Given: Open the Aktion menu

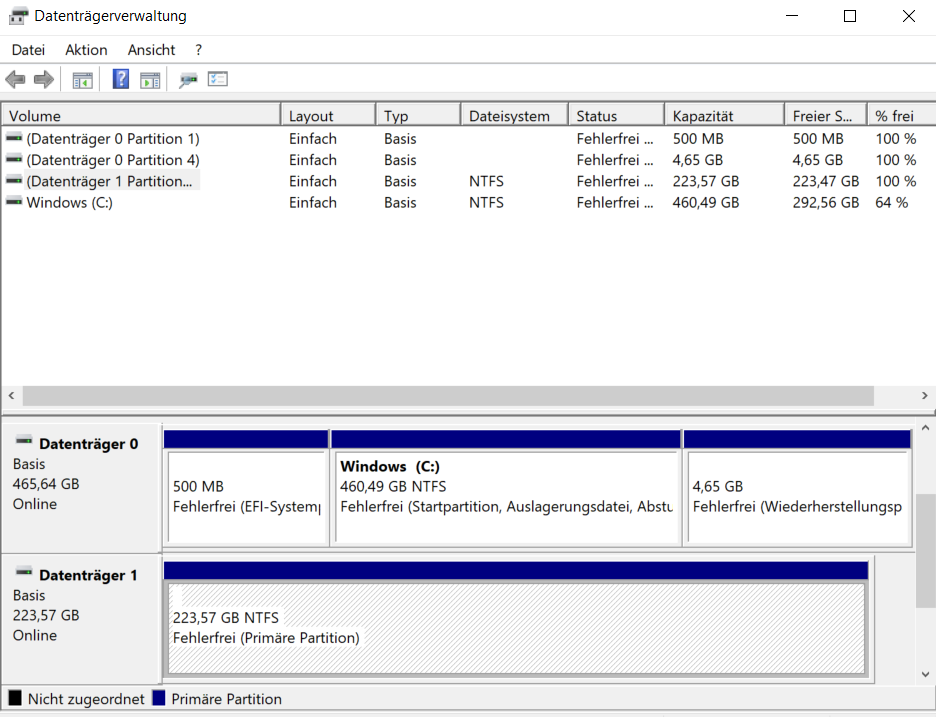Looking at the screenshot, I should 86,50.
